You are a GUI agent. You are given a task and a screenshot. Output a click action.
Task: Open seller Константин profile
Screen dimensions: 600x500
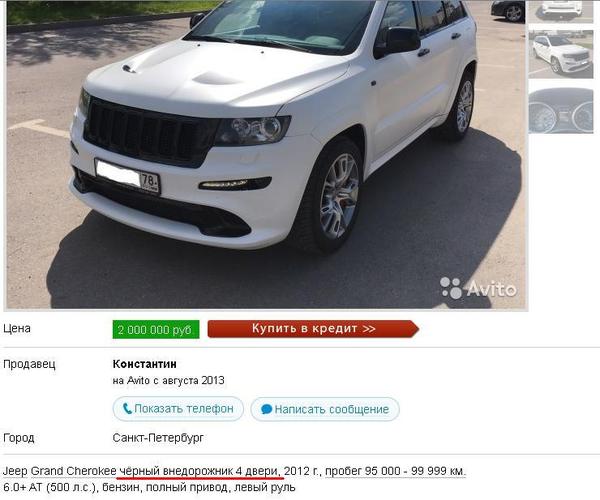point(145,364)
